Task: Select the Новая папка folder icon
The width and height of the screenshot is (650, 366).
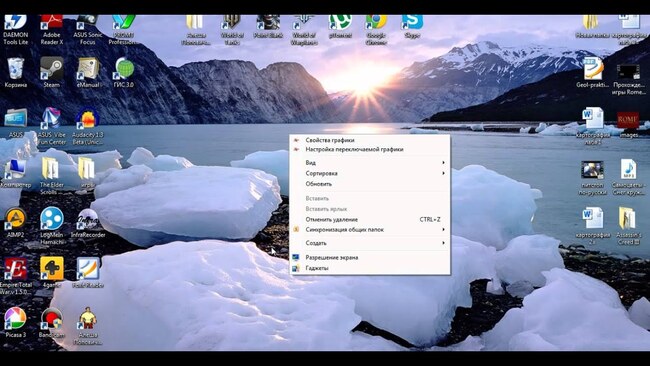Action: click(x=592, y=27)
